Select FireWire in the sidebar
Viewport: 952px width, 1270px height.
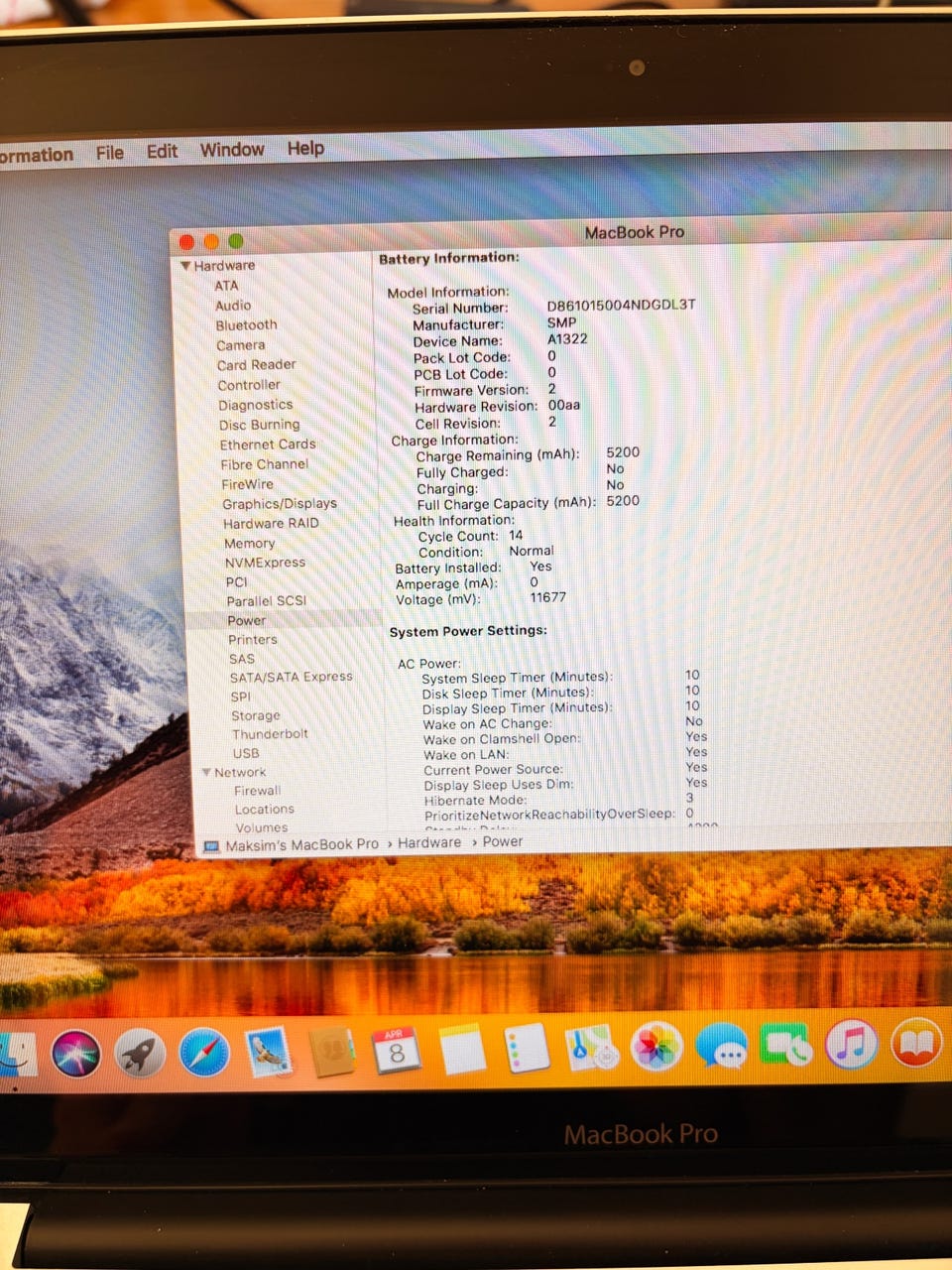click(248, 484)
